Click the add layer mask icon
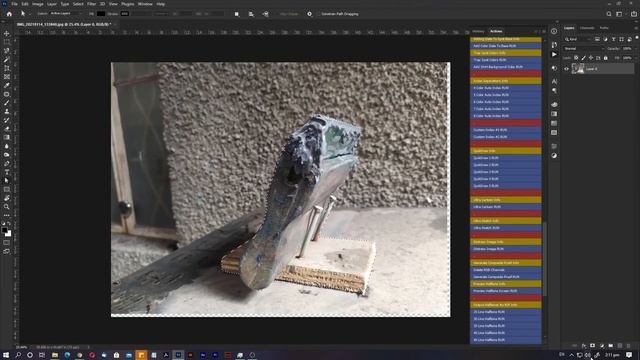 coord(593,346)
